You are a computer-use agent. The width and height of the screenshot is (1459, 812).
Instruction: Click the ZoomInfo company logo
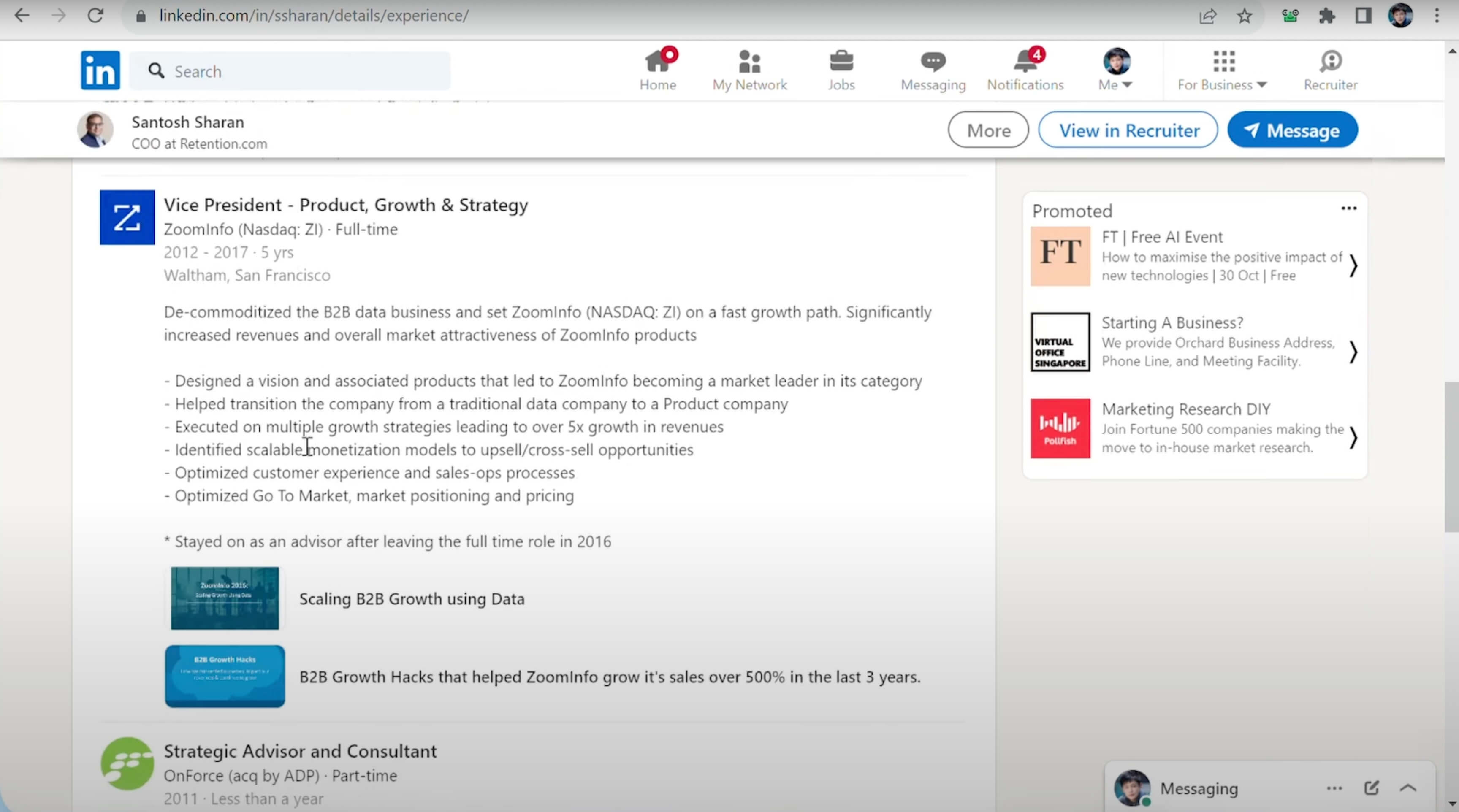[127, 217]
